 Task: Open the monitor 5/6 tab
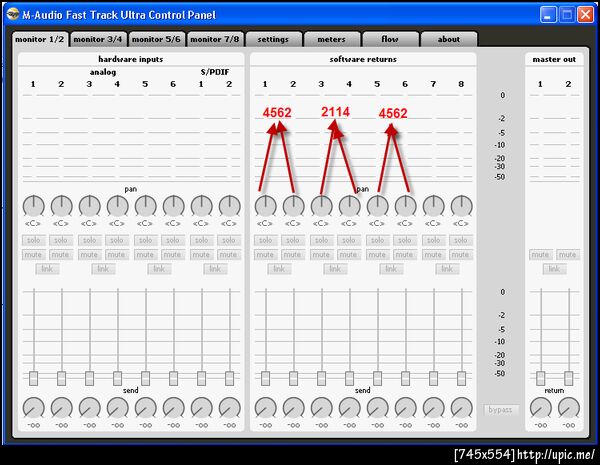pyautogui.click(x=156, y=39)
